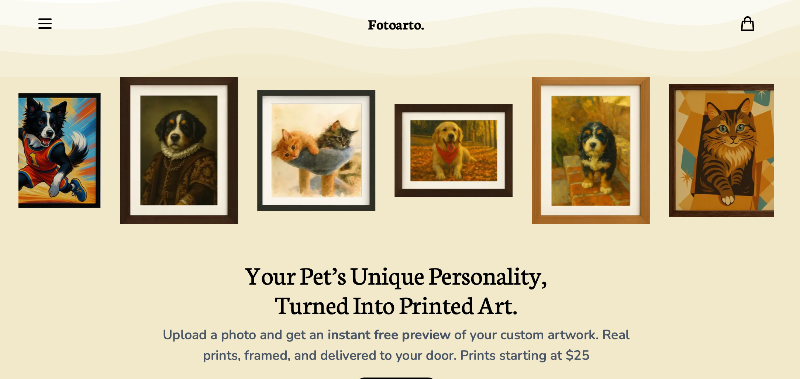800x379 pixels.
Task: View the golden retriever autumn leaves print
Action: [x=454, y=150]
